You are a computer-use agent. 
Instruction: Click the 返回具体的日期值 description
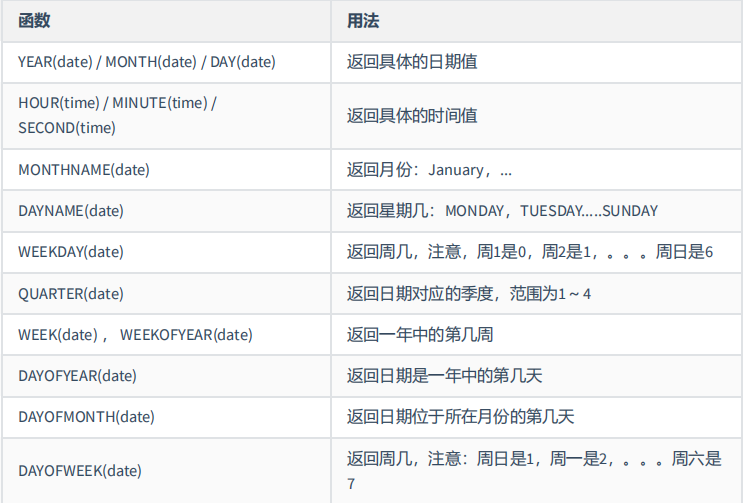click(x=412, y=62)
